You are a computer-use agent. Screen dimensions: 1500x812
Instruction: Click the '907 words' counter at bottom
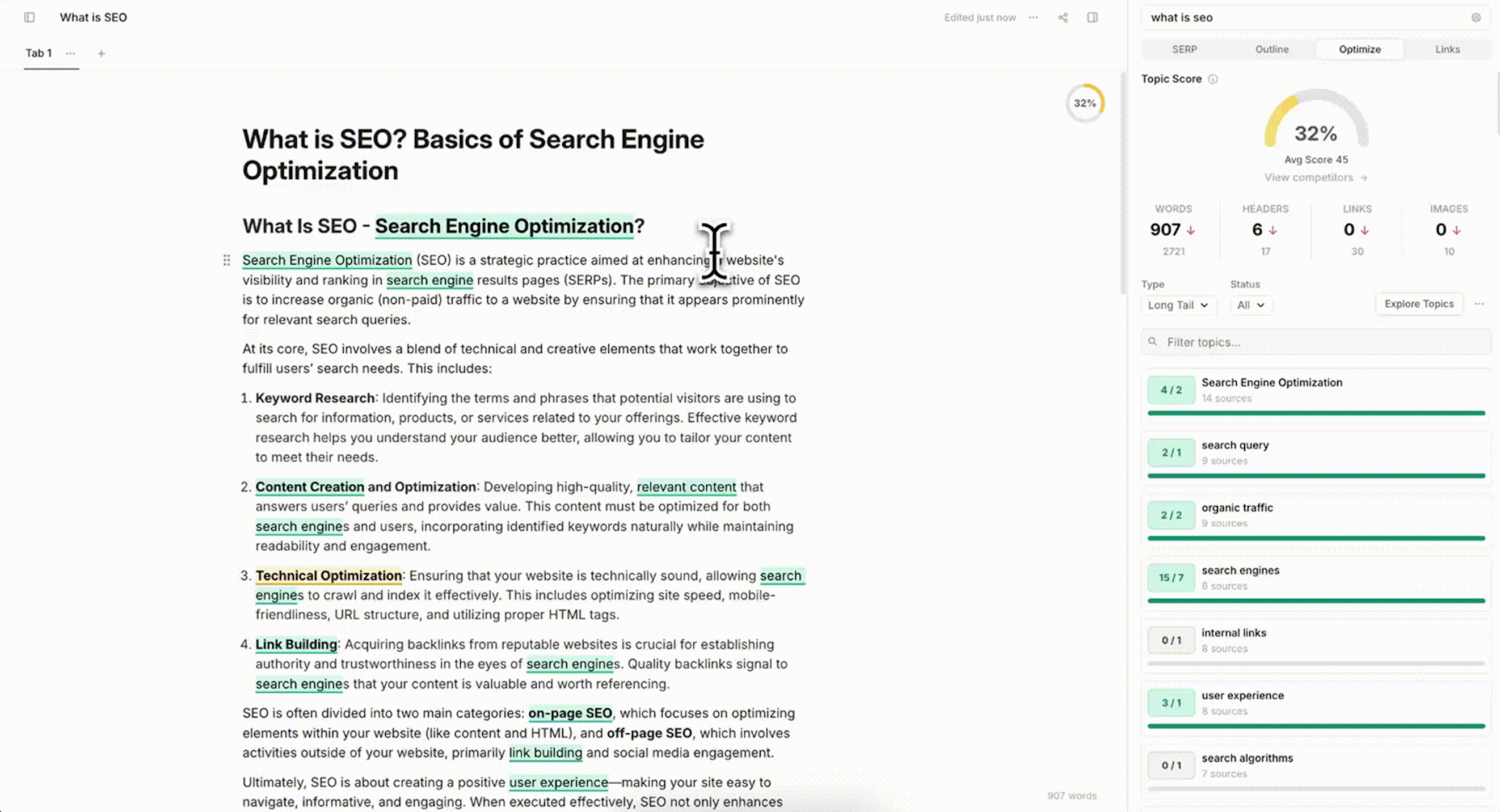1072,796
